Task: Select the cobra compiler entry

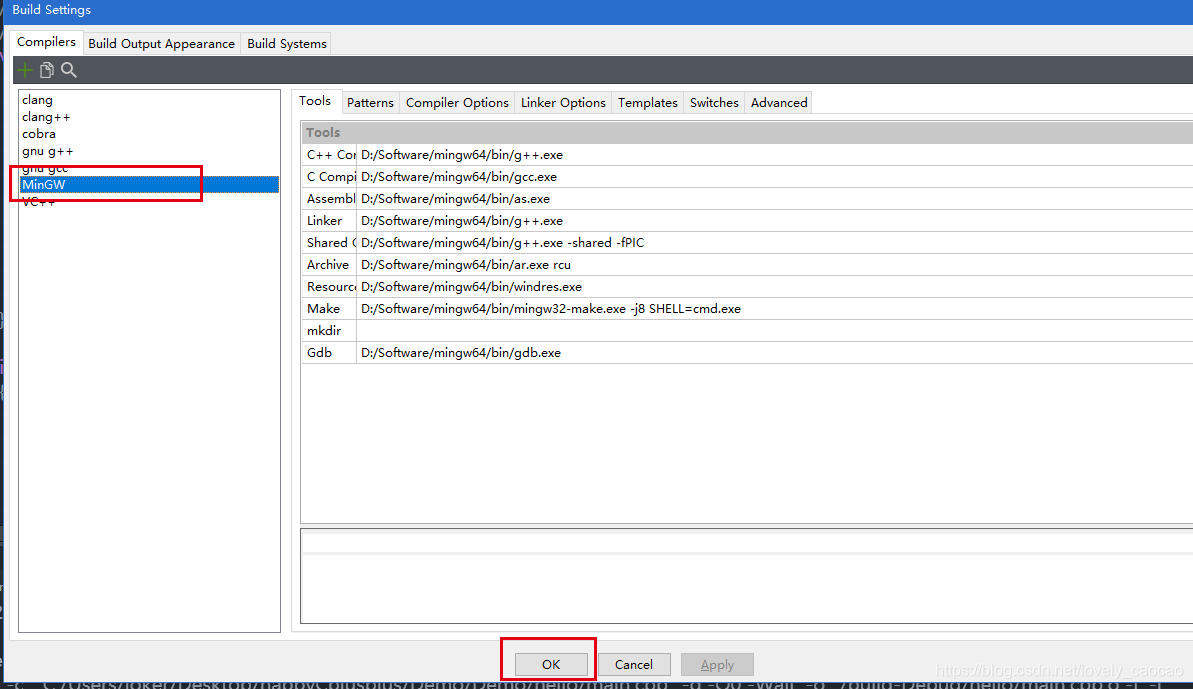Action: pyautogui.click(x=39, y=133)
